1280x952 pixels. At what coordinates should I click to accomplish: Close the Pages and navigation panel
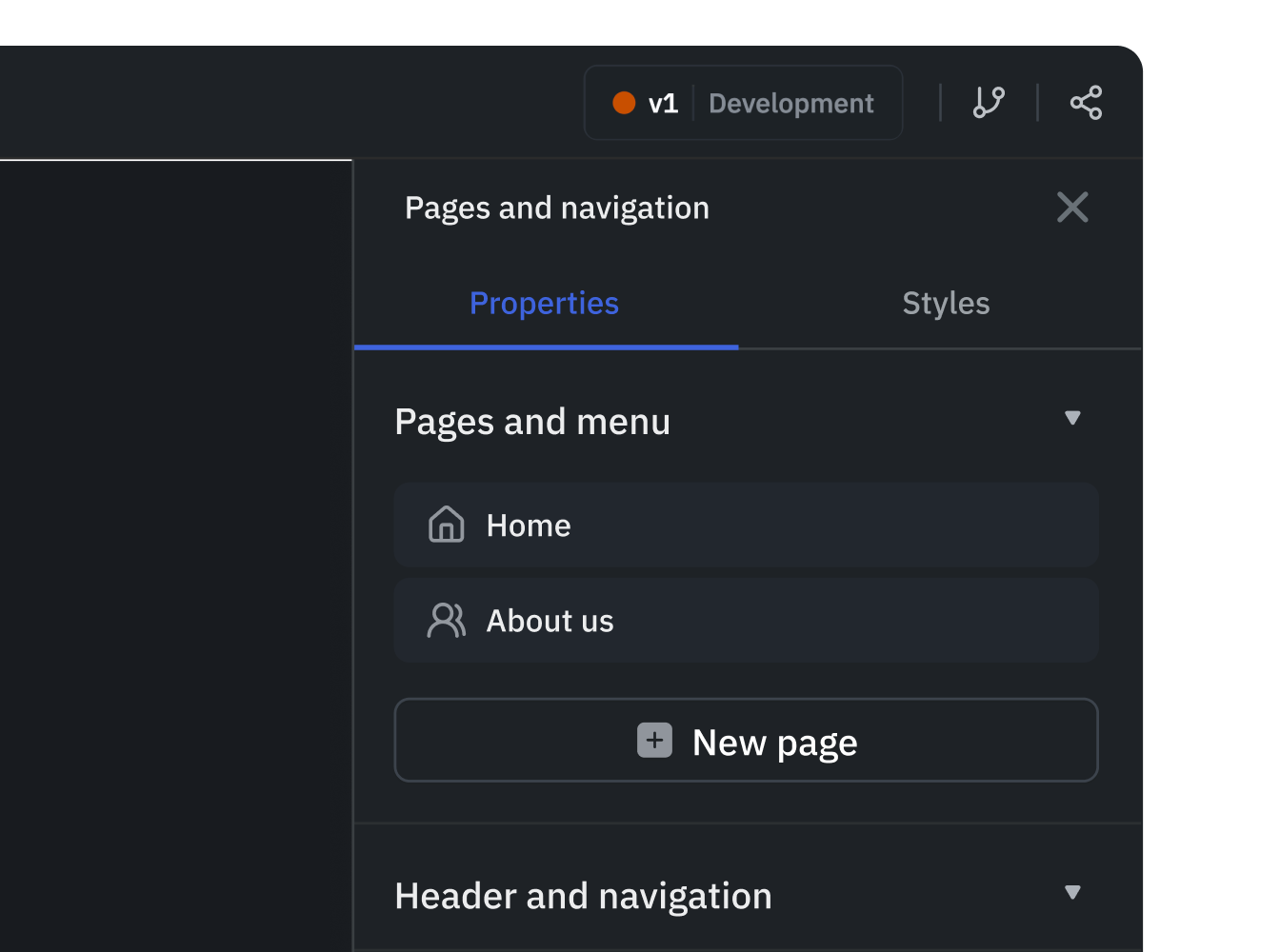pos(1072,207)
